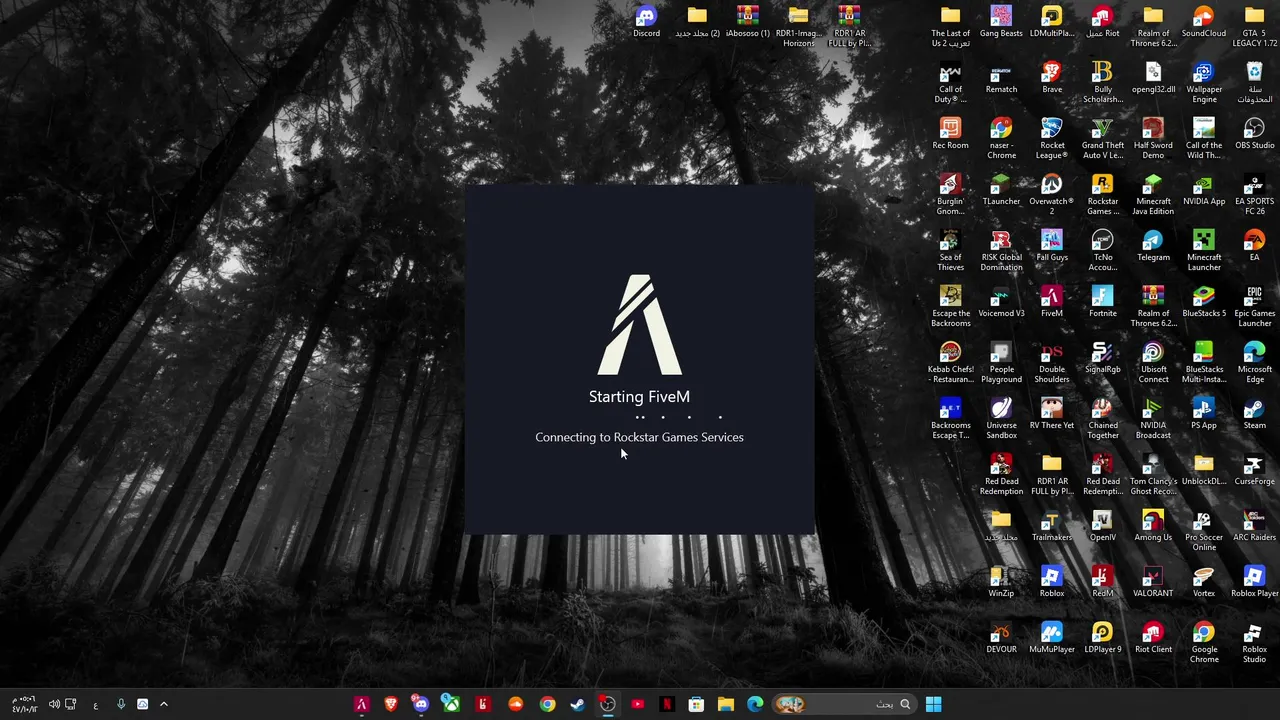The width and height of the screenshot is (1280, 720).
Task: Open The Last of Us 2 folder
Action: click(x=950, y=26)
